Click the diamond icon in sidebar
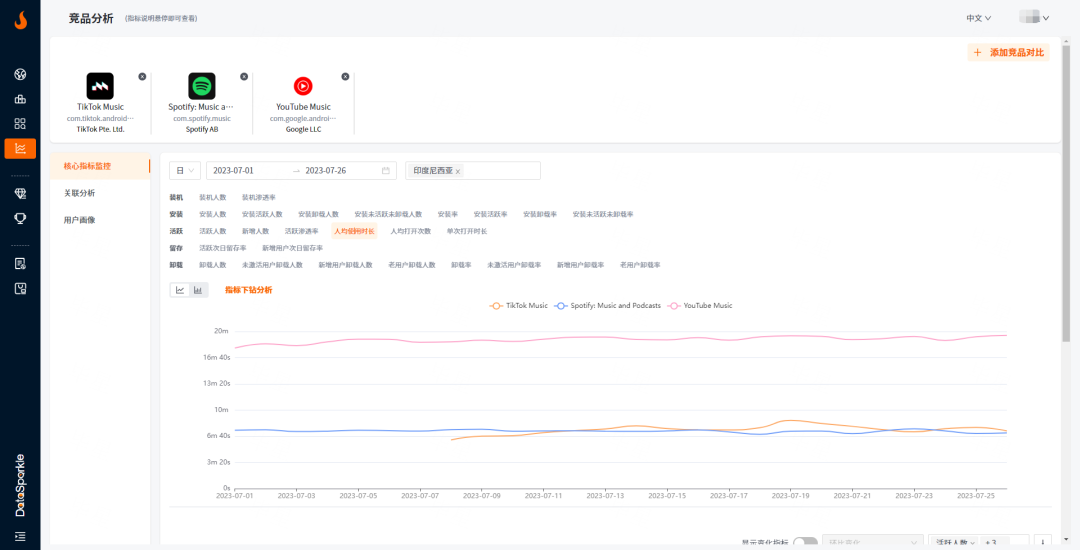The image size is (1080, 550). (20, 193)
